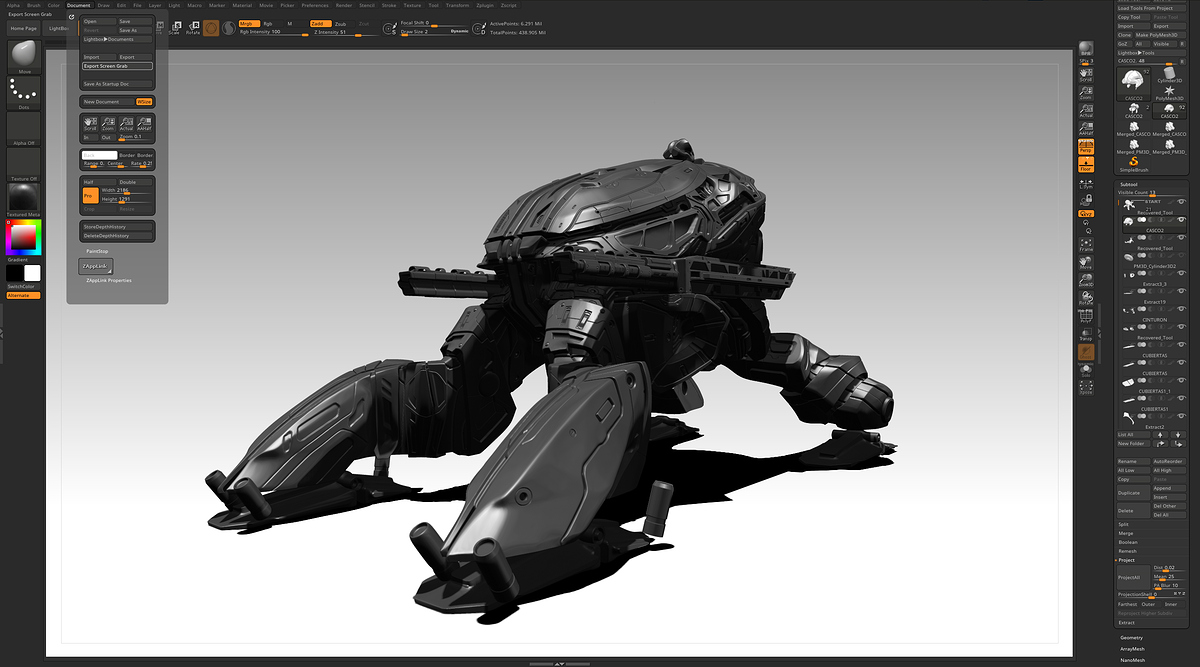1200x667 pixels.
Task: Expand the Boolean section
Action: [1127, 542]
